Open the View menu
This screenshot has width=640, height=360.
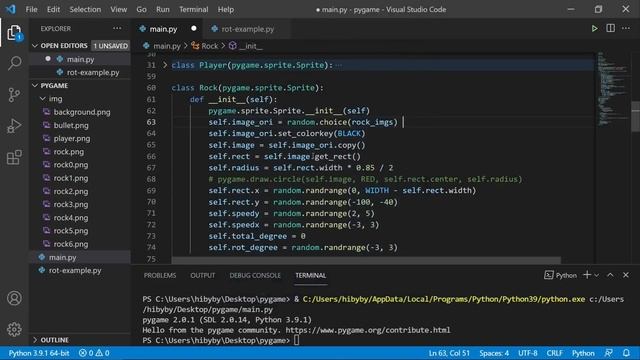118,9
